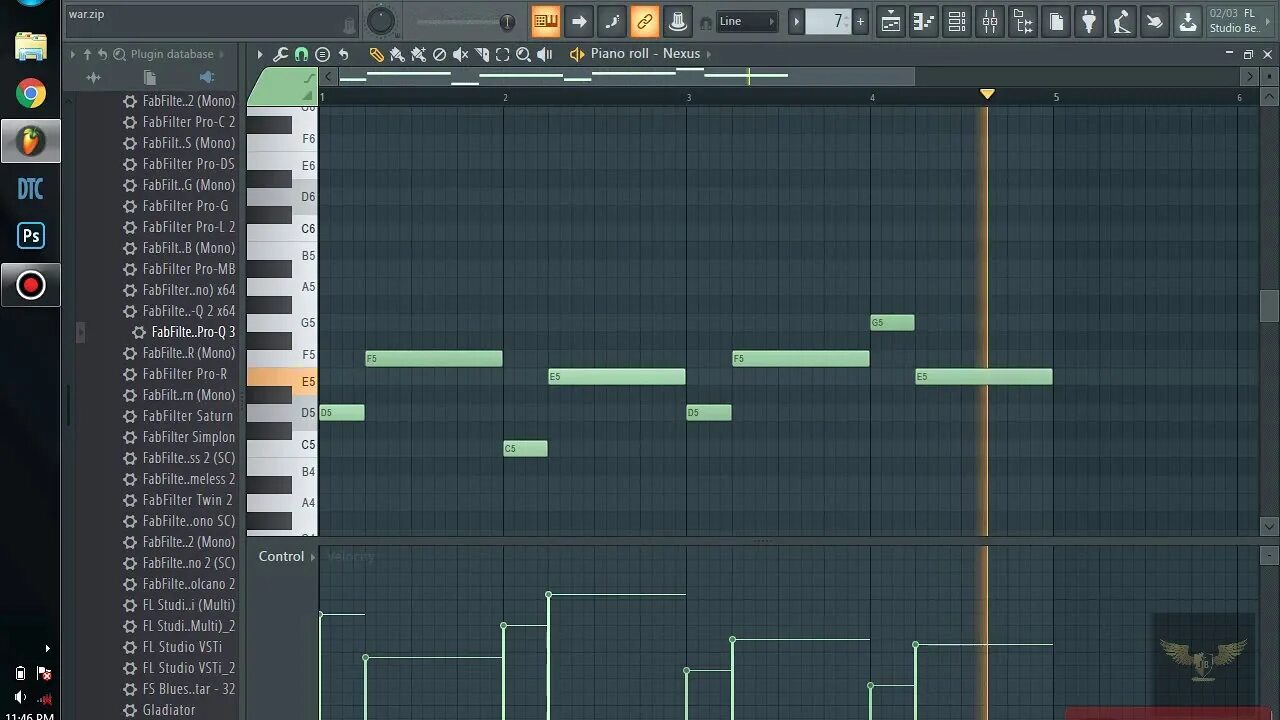1280x720 pixels.
Task: Click browser reread undo arrow
Action: coord(102,54)
